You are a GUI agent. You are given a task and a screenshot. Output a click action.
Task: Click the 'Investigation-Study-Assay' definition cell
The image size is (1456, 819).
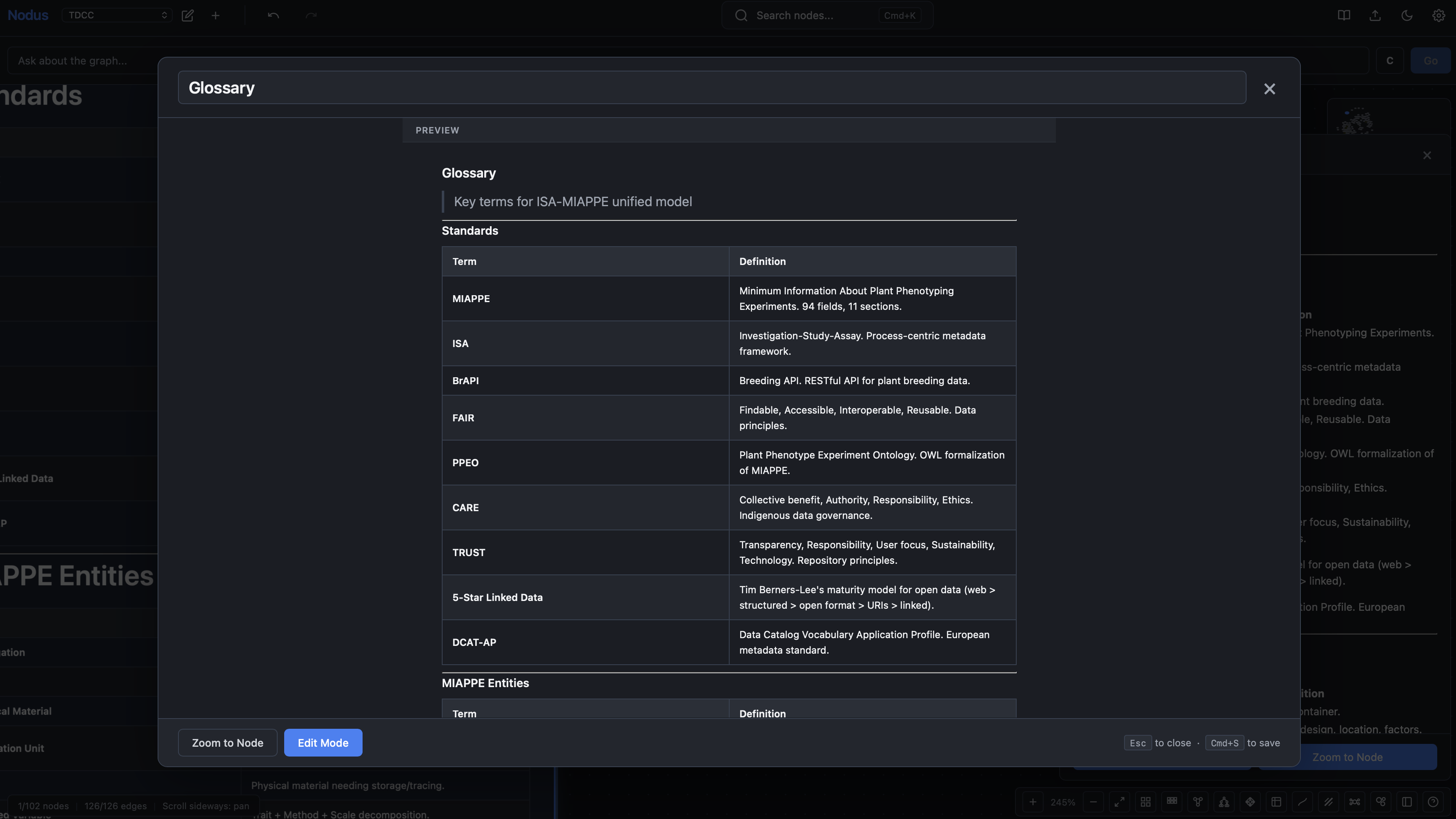coord(872,343)
